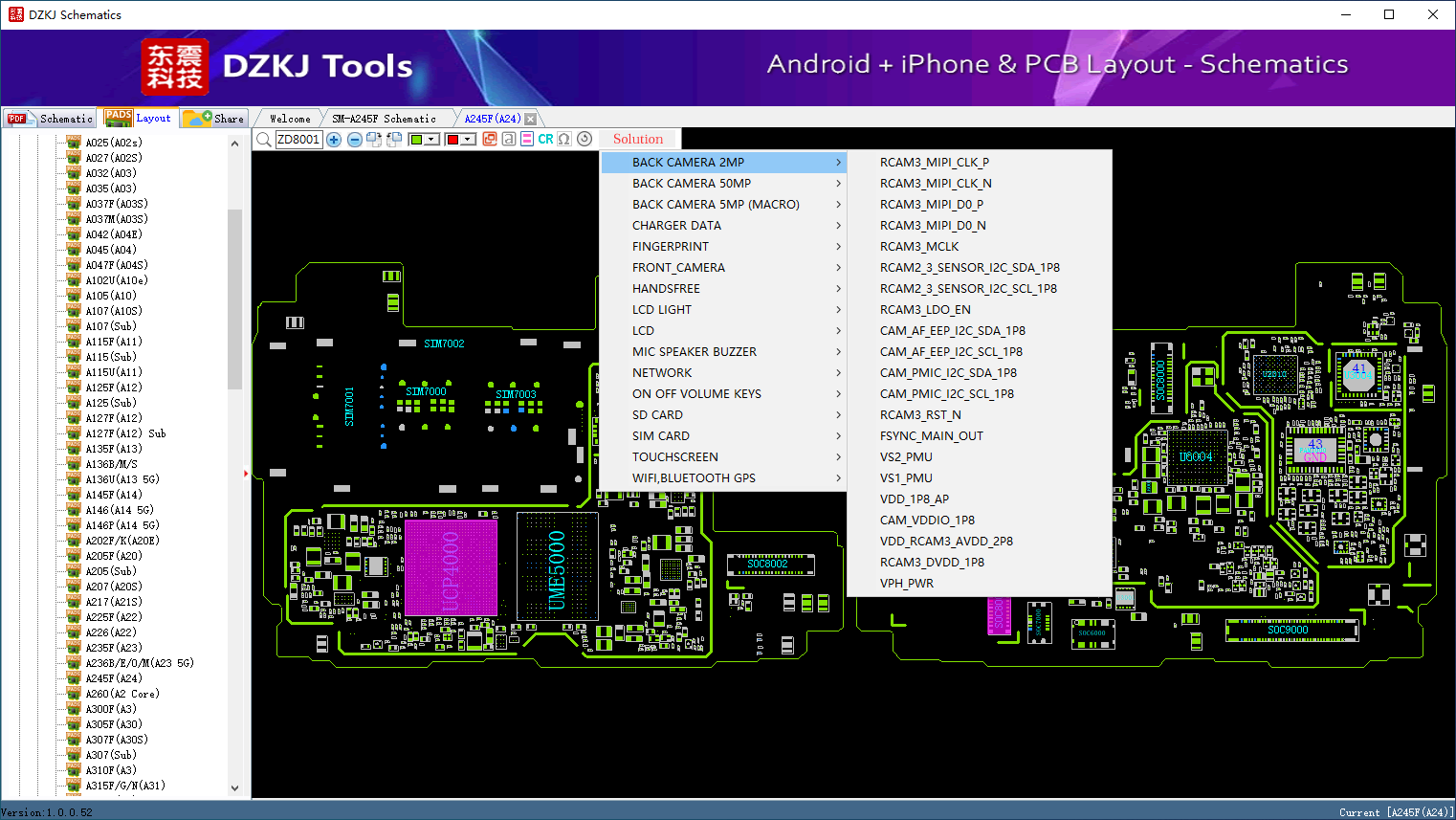
Task: Click the PADS icon beside A025(A02s)
Action: pyautogui.click(x=74, y=143)
